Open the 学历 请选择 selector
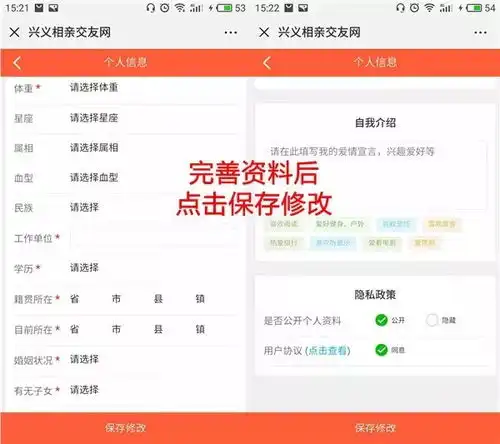This screenshot has width=500, height=444. (x=84, y=267)
